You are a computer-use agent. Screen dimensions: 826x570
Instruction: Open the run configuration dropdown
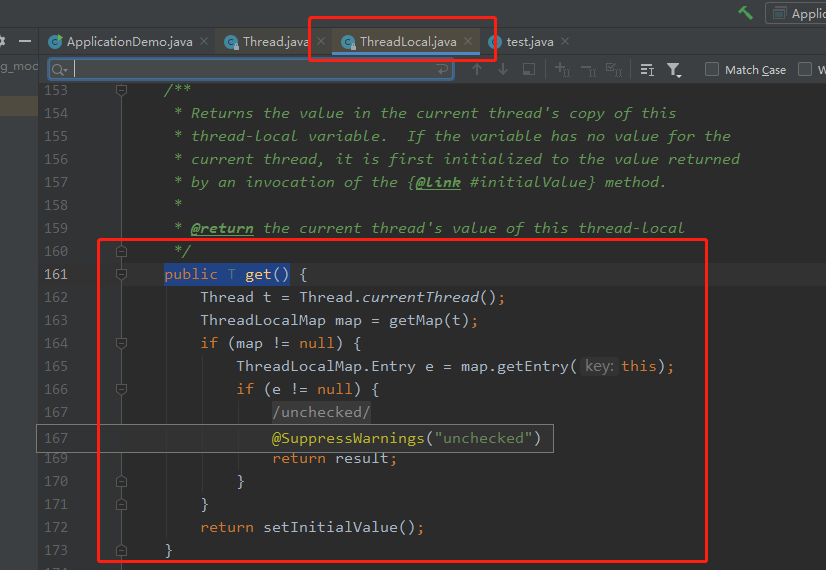tap(796, 13)
